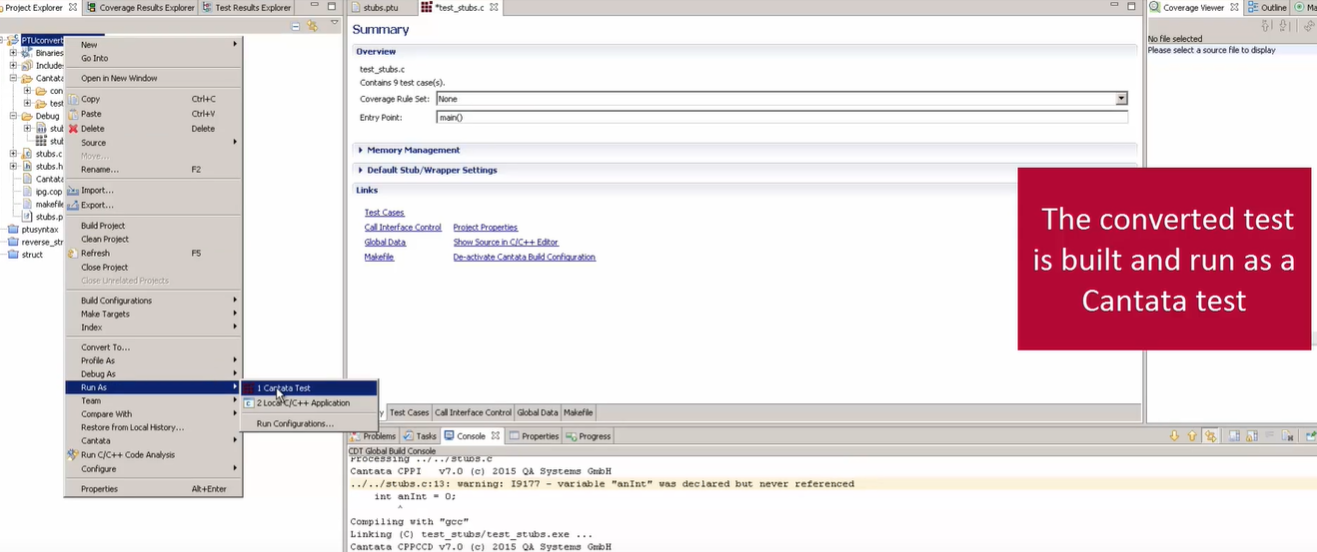Switch to the stubs.ptu editor tab
Image resolution: width=1317 pixels, height=552 pixels.
pyautogui.click(x=381, y=7)
